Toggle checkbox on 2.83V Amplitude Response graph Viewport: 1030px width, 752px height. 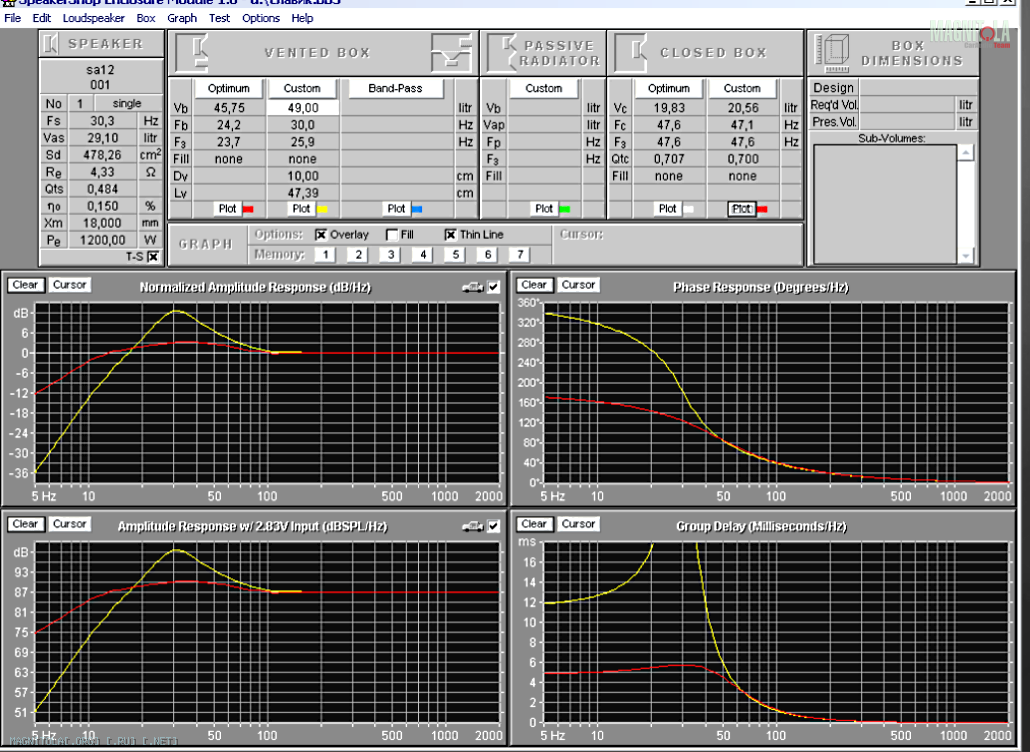click(x=494, y=526)
